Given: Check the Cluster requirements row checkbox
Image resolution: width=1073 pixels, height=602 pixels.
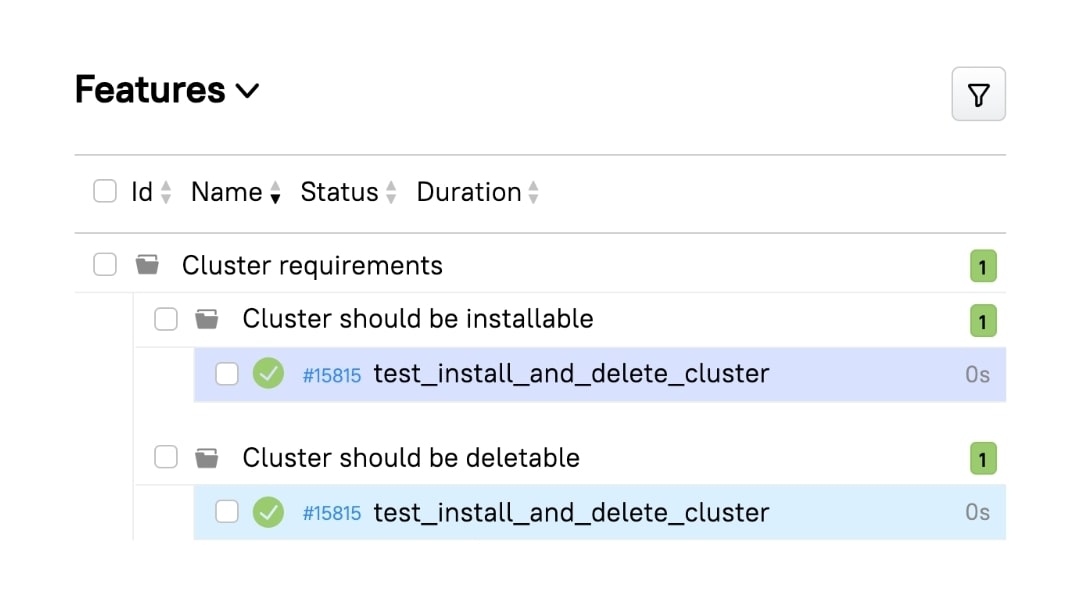Looking at the screenshot, I should 105,264.
